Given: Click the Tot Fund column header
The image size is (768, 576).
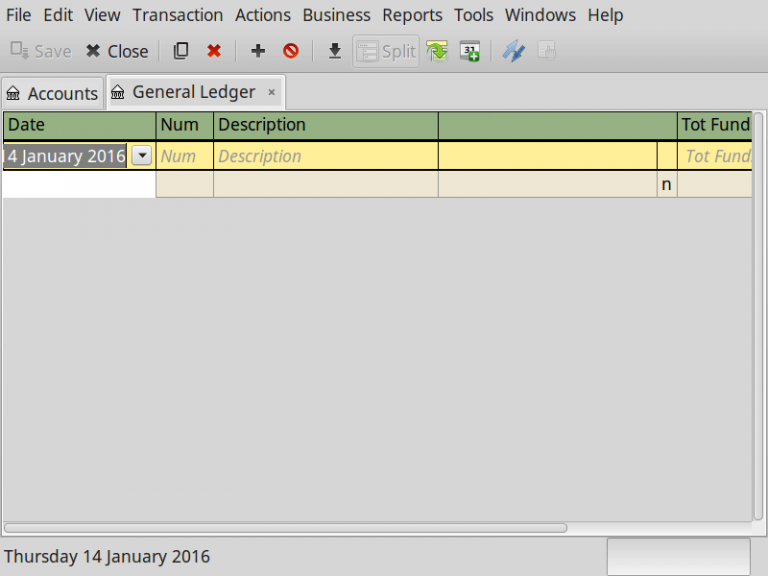Looking at the screenshot, I should click(715, 125).
